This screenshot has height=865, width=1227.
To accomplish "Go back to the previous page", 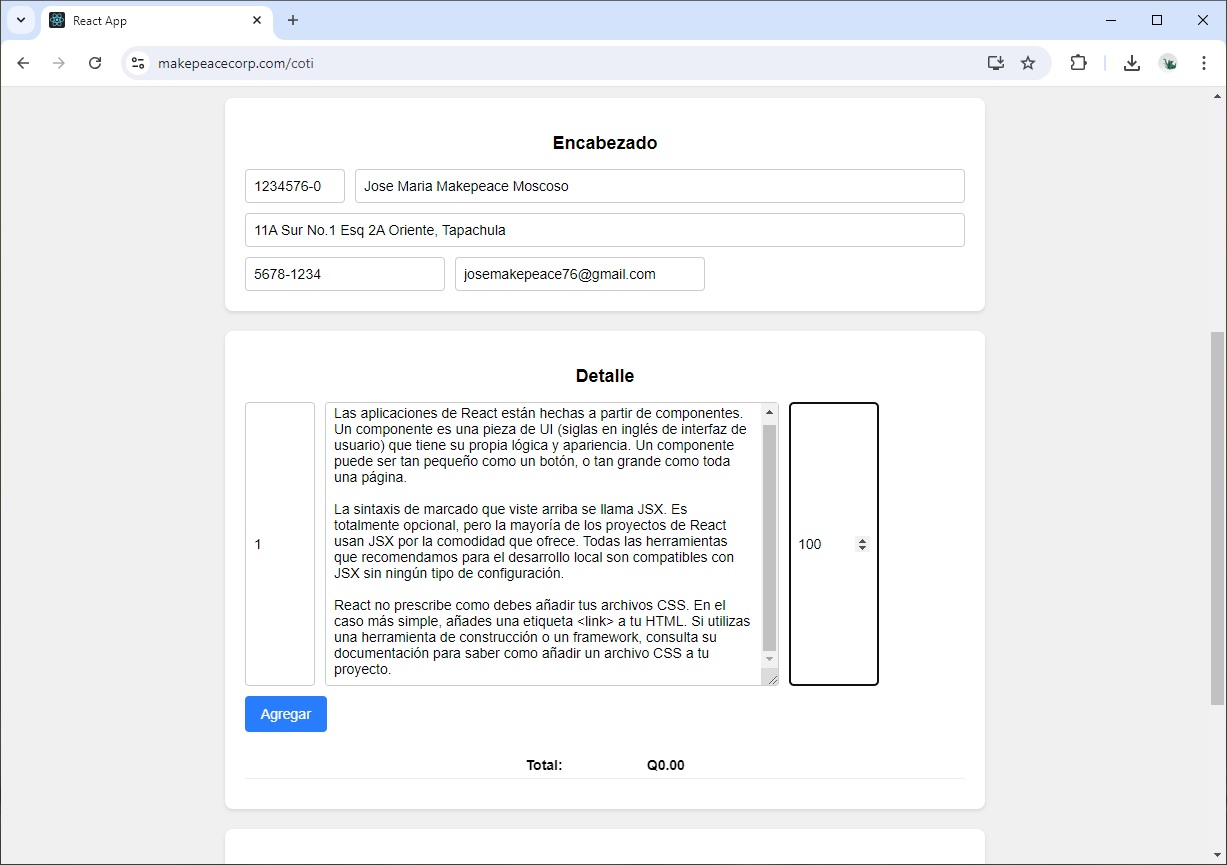I will pyautogui.click(x=23, y=63).
